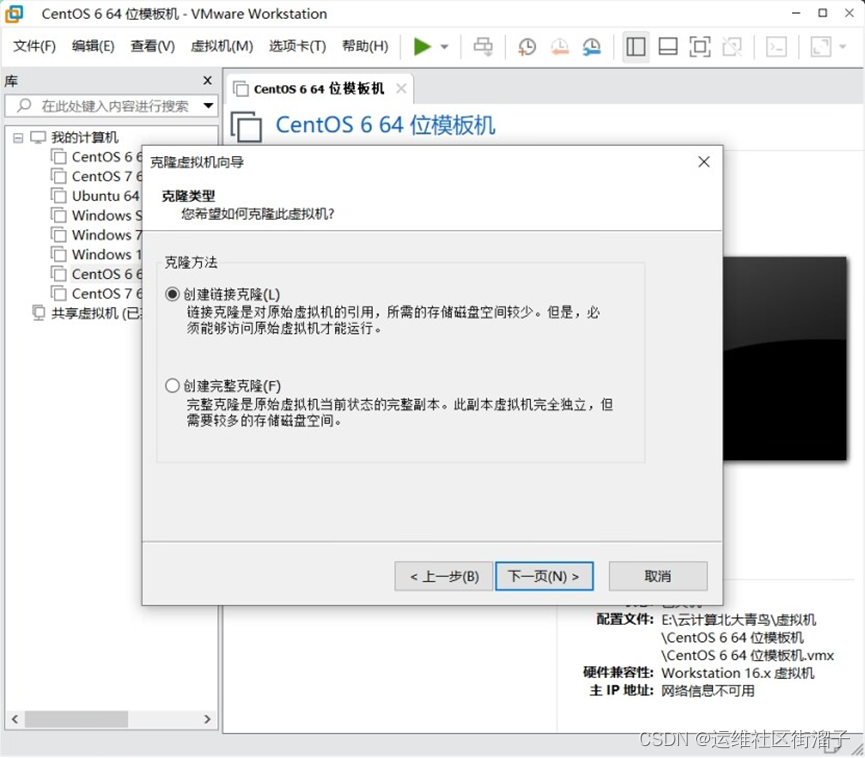Open the 选项卡(T) menu
This screenshot has height=758, width=865.
(297, 46)
